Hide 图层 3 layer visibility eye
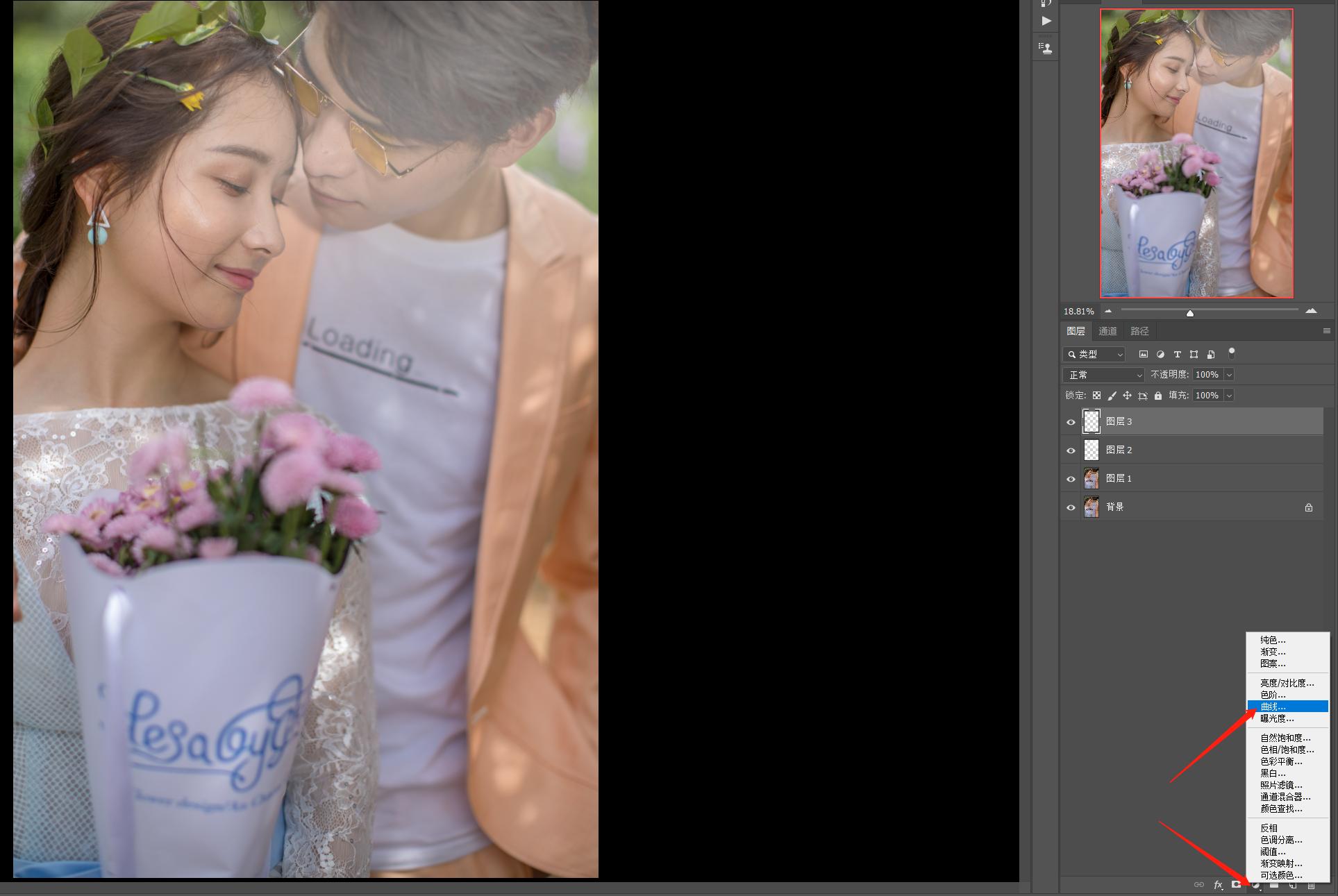This screenshot has width=1338, height=896. 1071,422
